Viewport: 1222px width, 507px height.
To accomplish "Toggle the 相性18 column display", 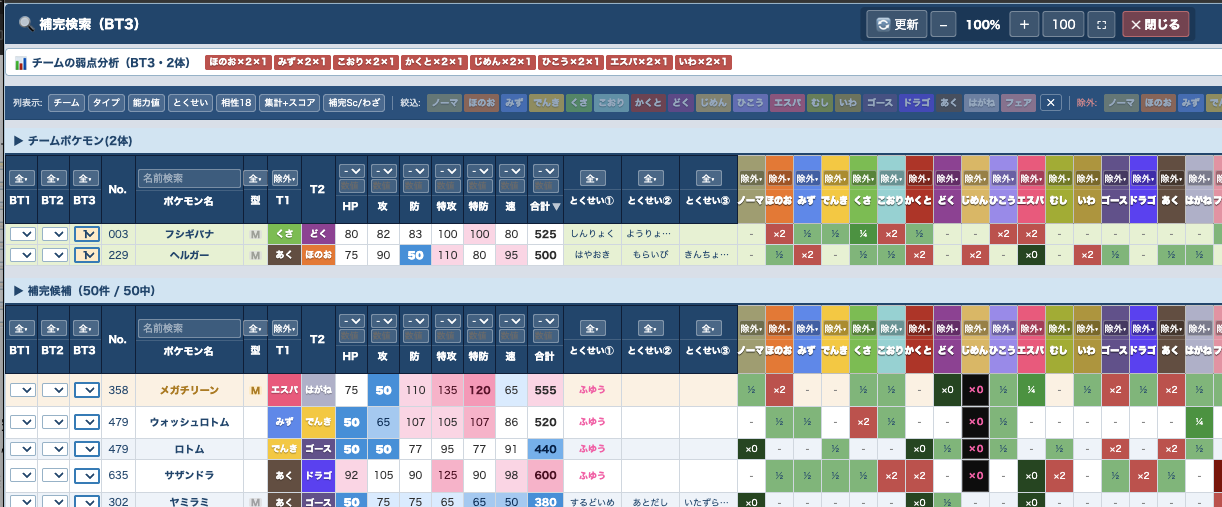I will pyautogui.click(x=236, y=102).
